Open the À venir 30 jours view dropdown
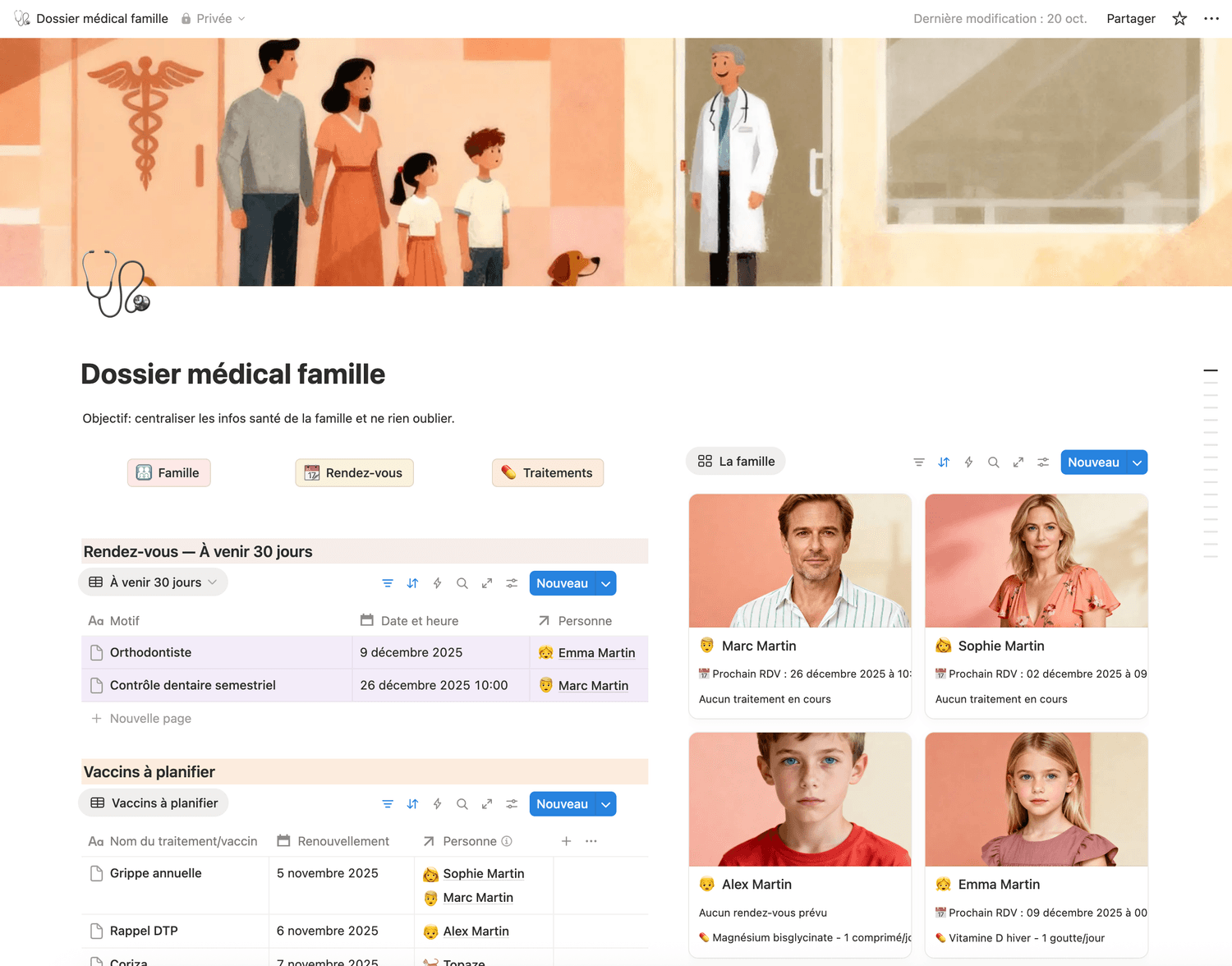The image size is (1232, 966). (x=154, y=582)
